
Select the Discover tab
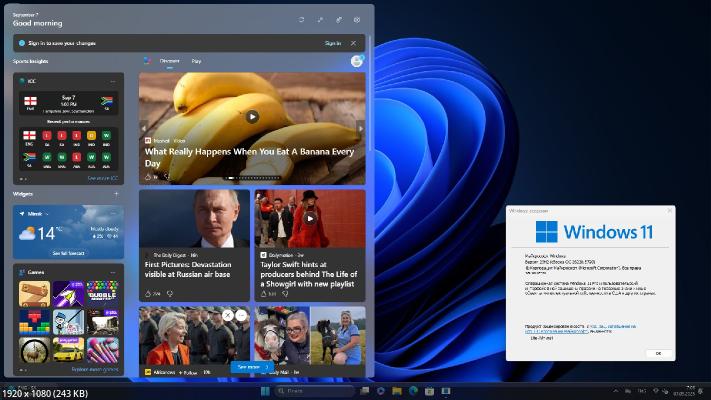point(169,61)
